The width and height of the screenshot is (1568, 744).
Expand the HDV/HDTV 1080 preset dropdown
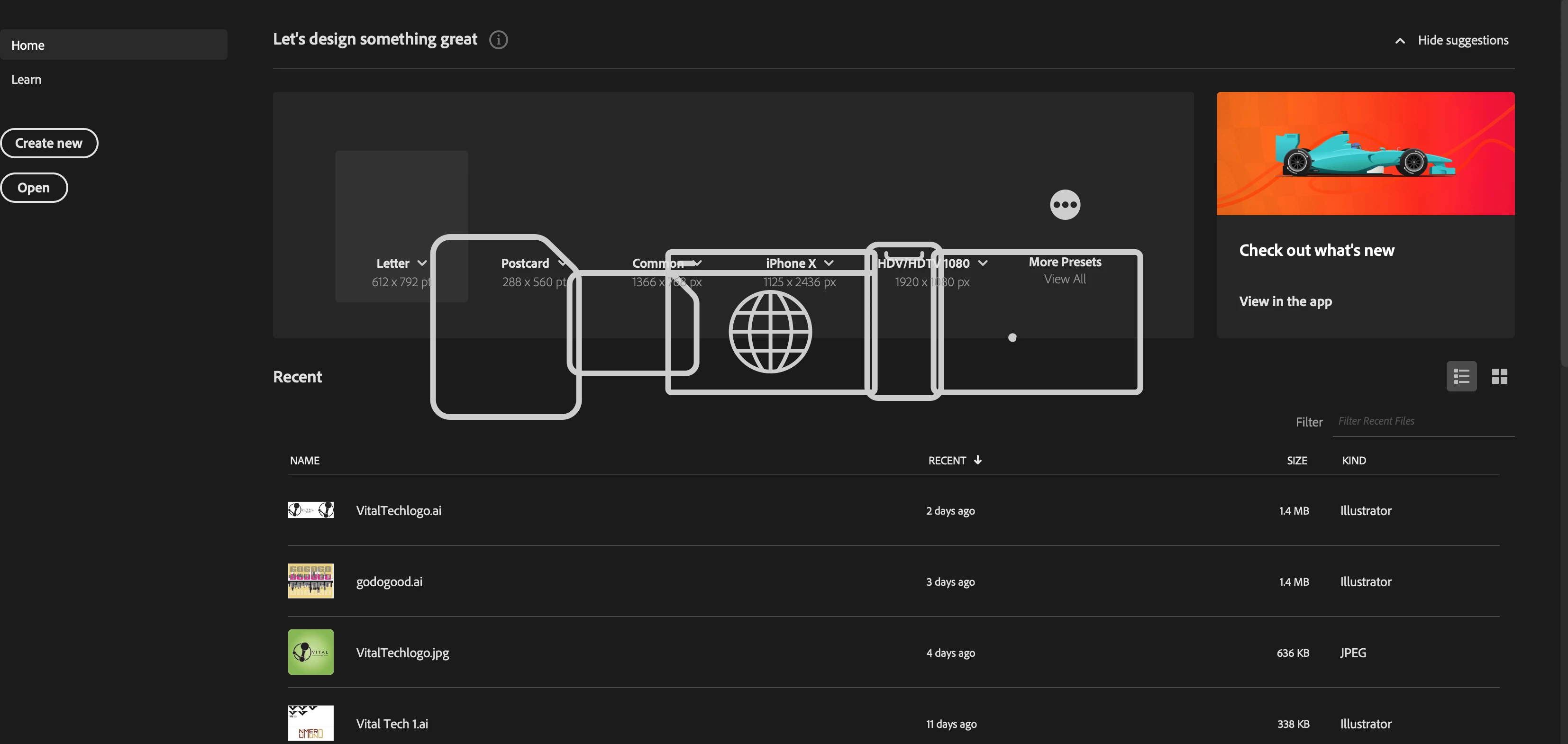pos(983,263)
